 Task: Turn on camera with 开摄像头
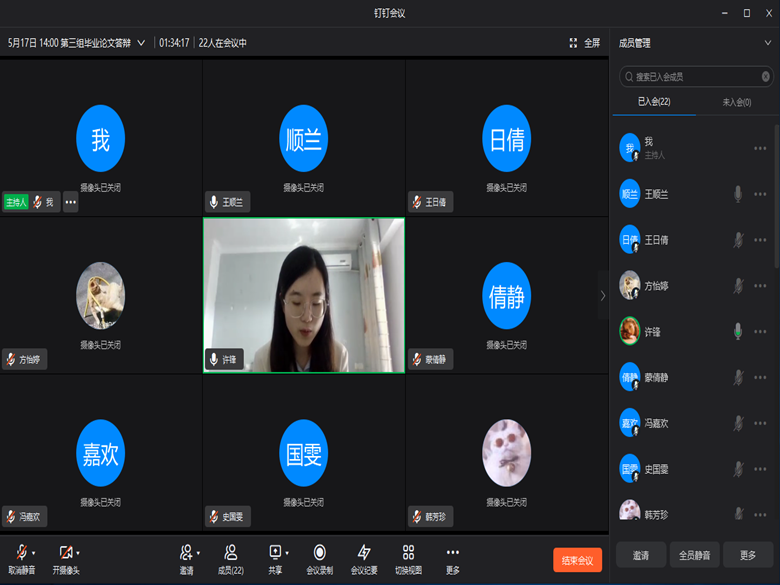[65, 553]
